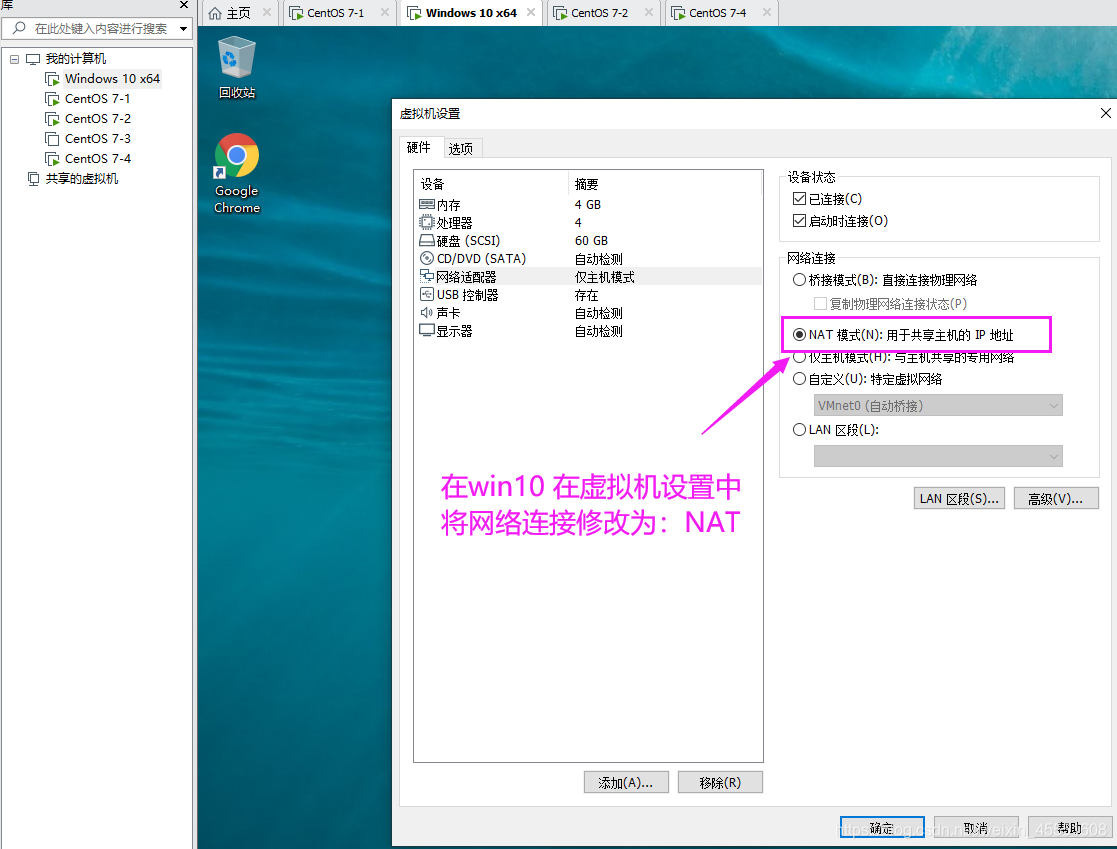Click the CentOS 7-2 VM icon in library

(x=52, y=118)
